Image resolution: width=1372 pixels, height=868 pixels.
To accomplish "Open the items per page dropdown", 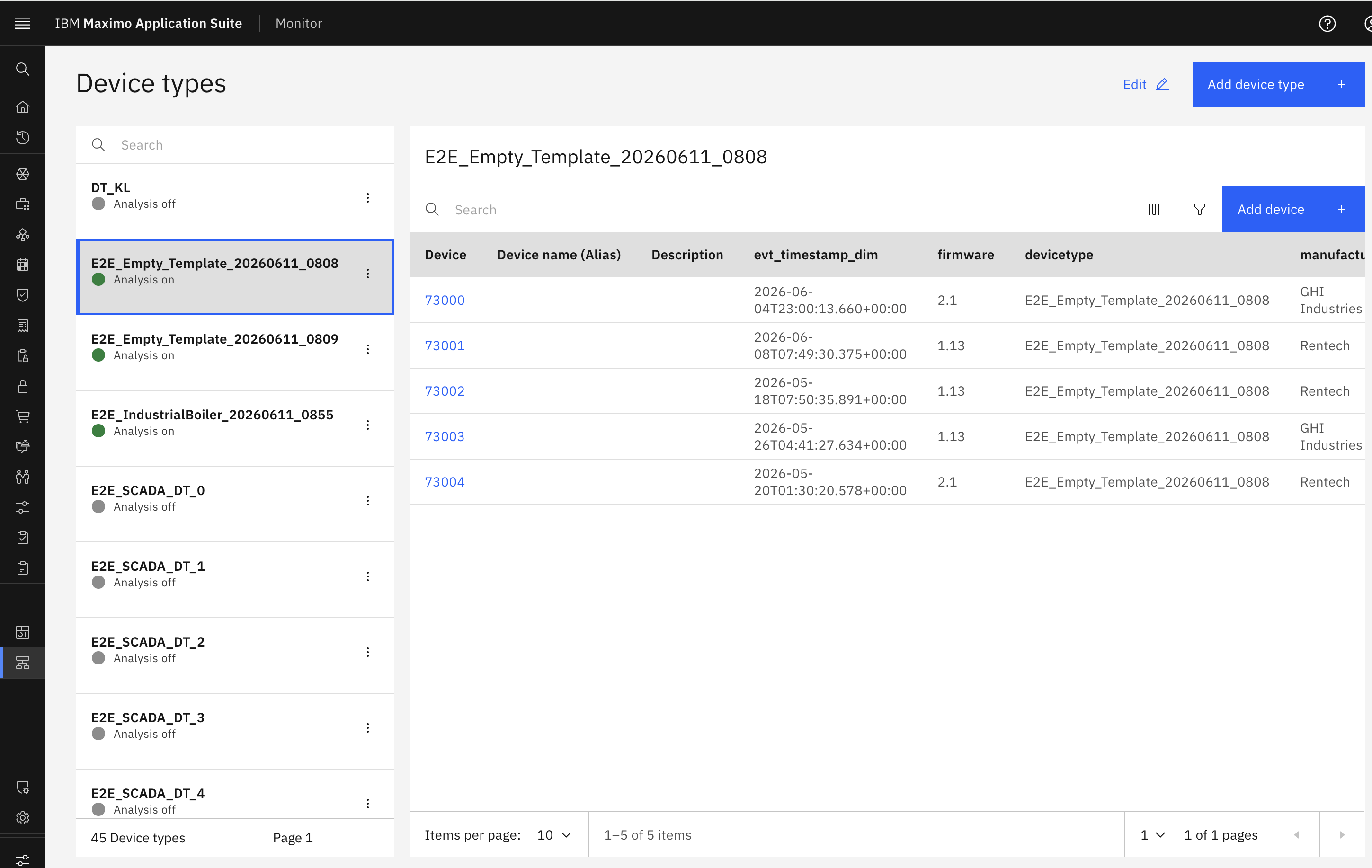I will tap(554, 834).
